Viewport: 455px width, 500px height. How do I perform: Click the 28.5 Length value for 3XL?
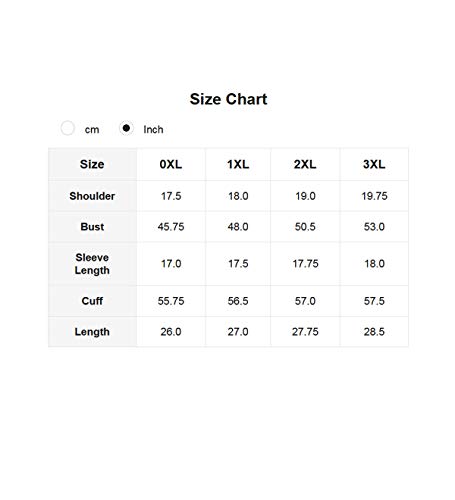374,332
